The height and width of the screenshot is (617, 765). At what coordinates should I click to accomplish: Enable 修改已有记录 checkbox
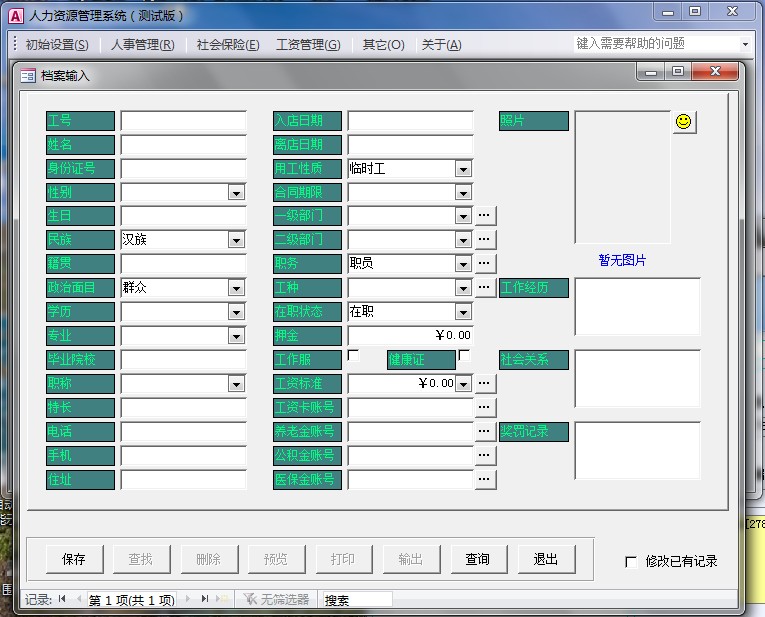pos(631,562)
